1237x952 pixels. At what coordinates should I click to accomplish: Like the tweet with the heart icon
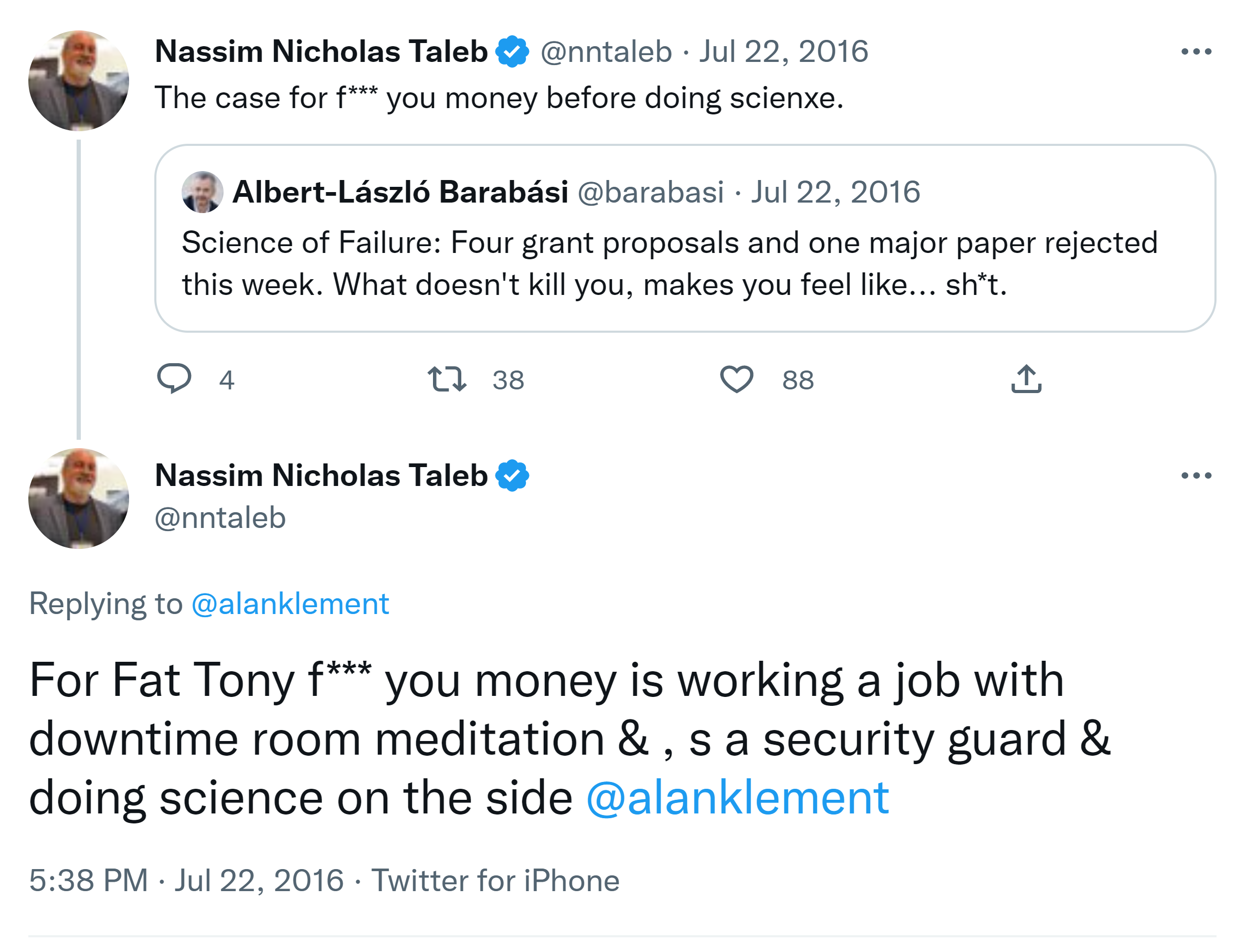pos(736,379)
